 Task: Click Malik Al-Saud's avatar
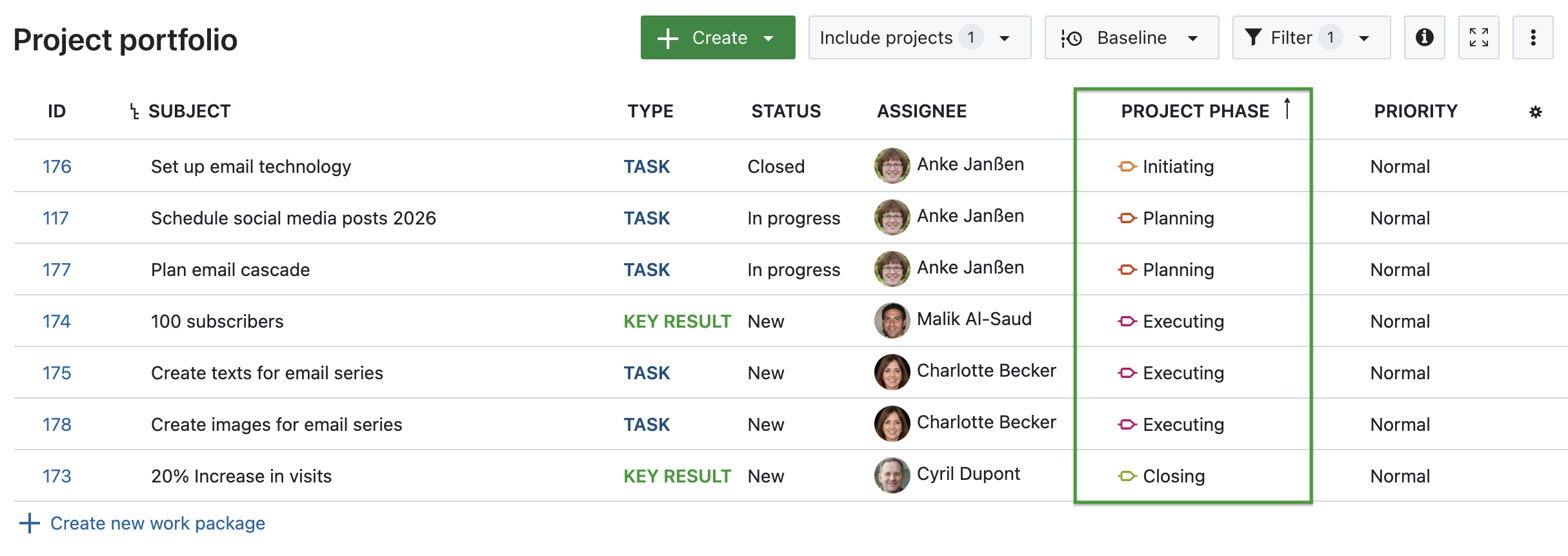click(x=892, y=321)
